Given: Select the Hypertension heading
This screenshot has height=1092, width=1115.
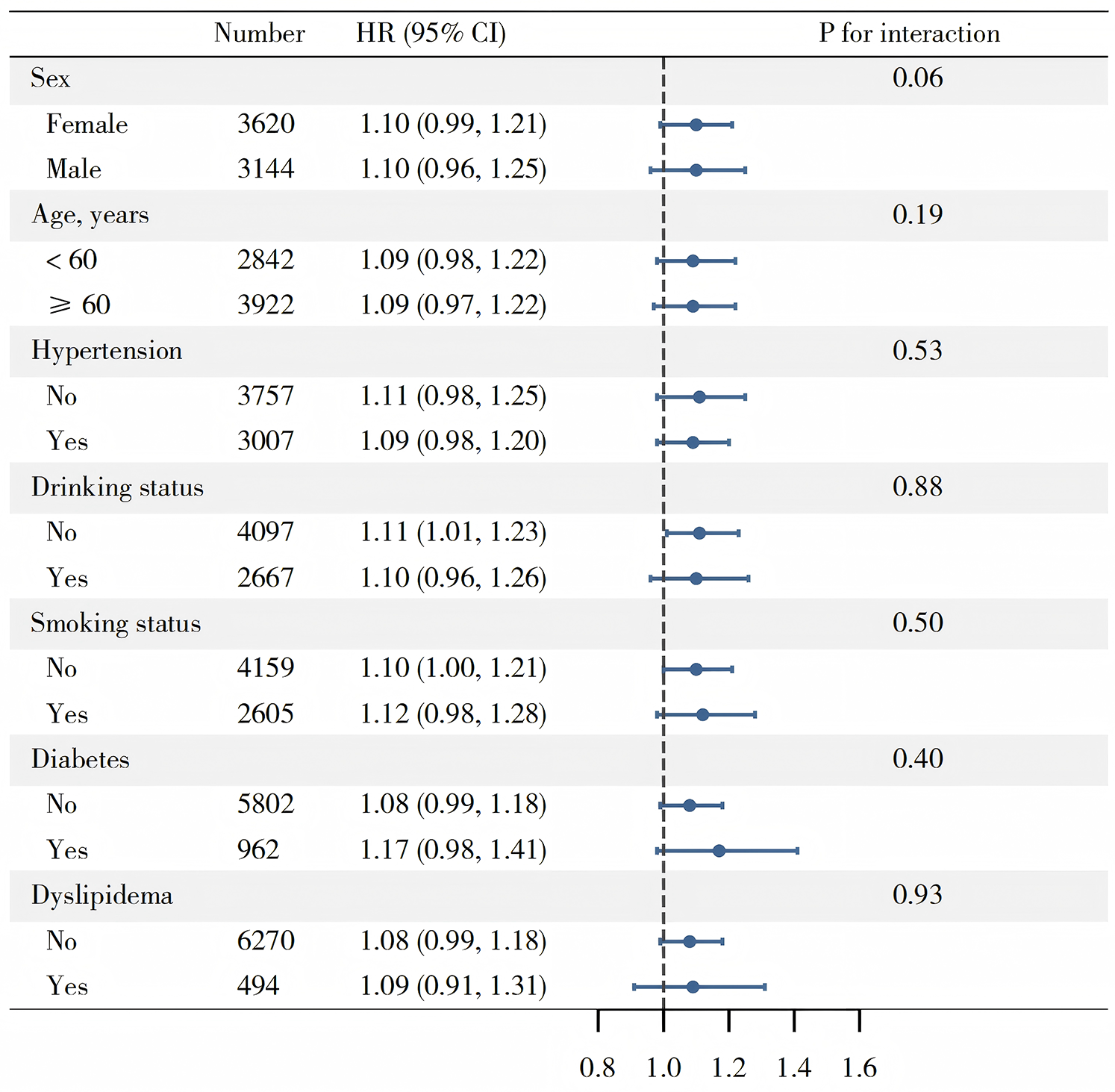Looking at the screenshot, I should 107,351.
